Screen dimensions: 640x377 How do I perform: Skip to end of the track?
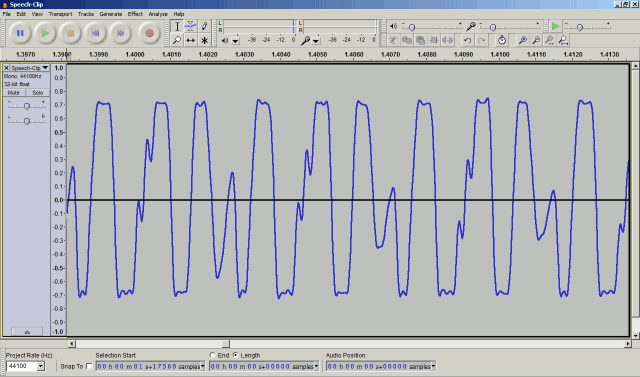[x=120, y=33]
